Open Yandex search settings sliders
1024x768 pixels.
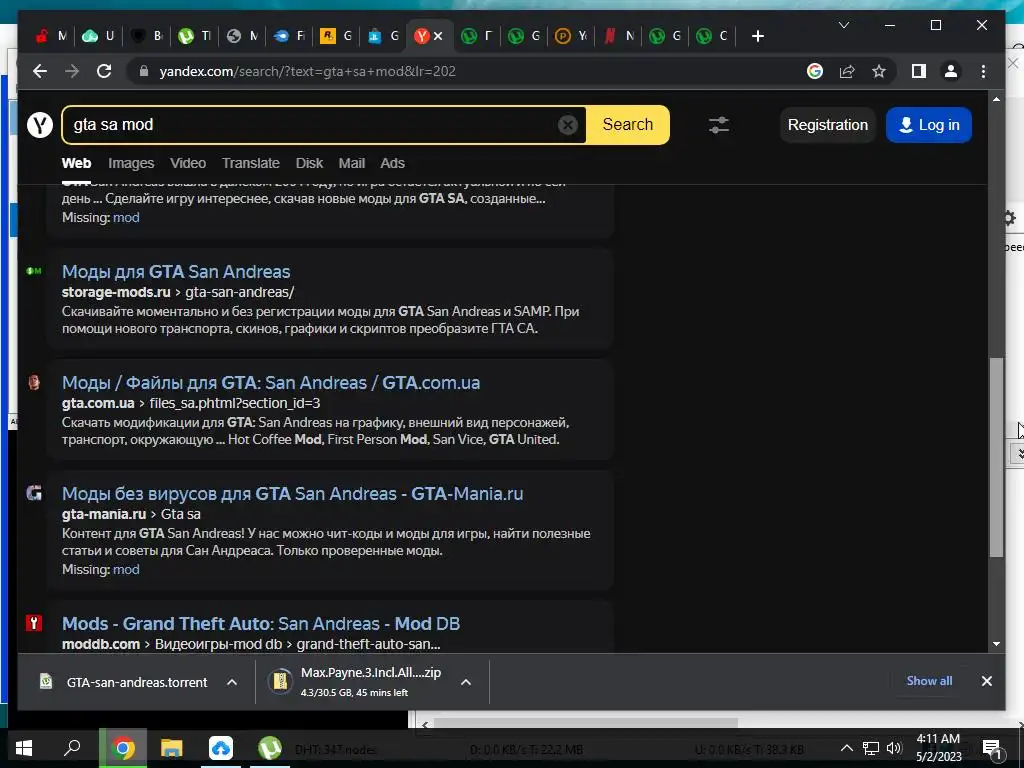coord(719,125)
